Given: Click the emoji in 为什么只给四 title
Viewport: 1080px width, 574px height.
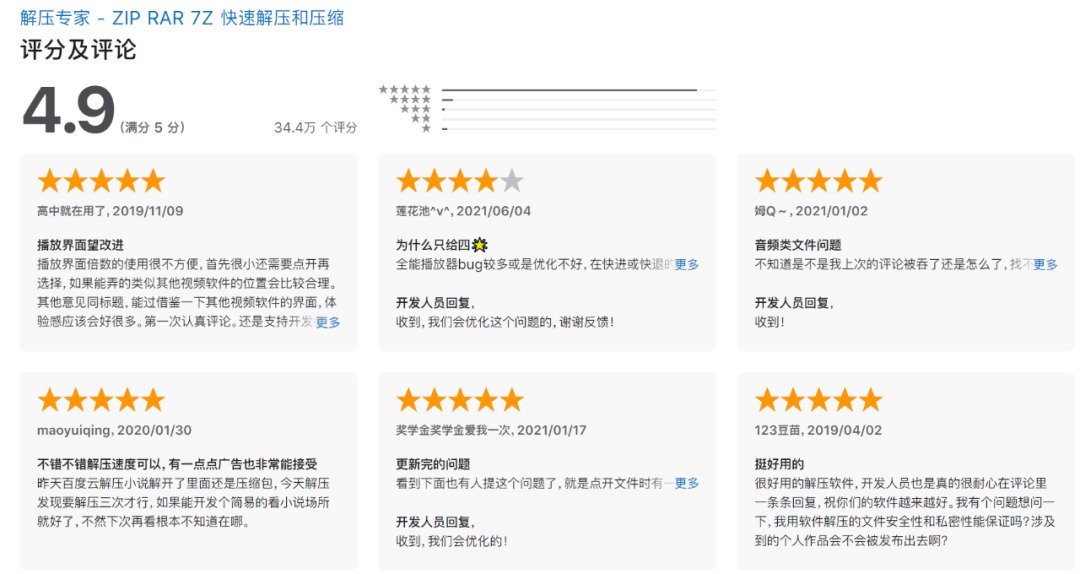Looking at the screenshot, I should point(480,245).
